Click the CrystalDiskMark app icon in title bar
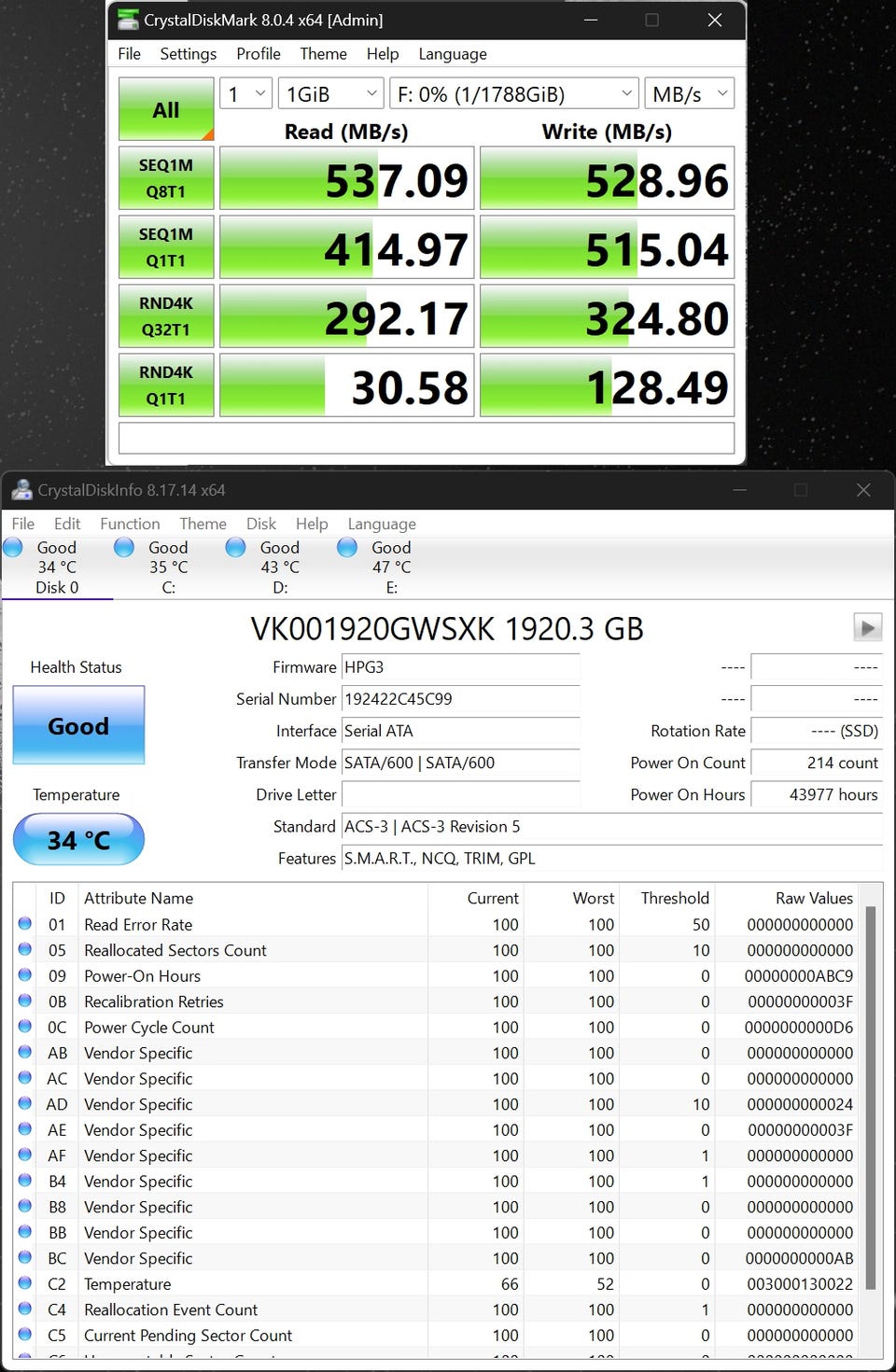 point(127,20)
